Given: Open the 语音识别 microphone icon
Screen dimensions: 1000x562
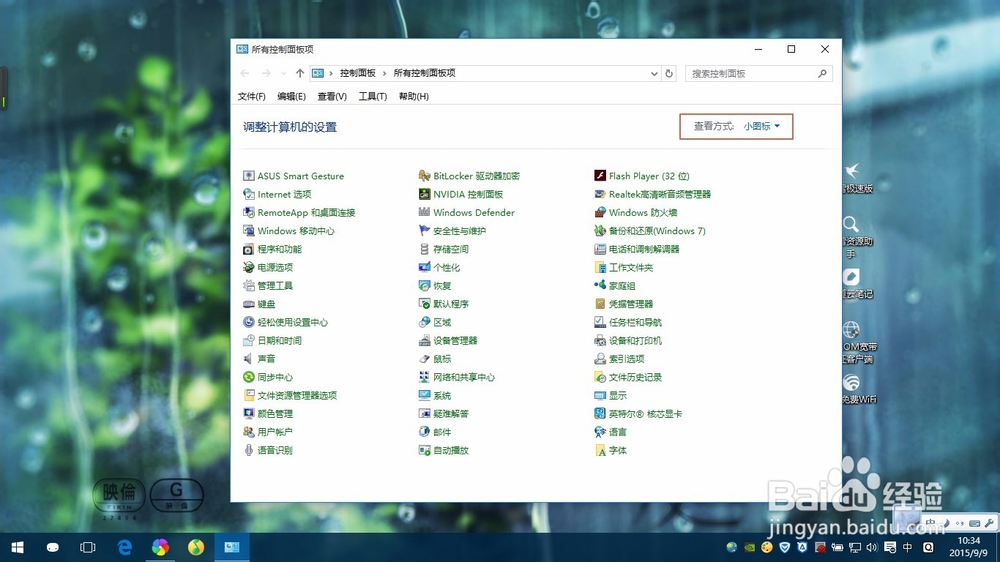Looking at the screenshot, I should 249,450.
